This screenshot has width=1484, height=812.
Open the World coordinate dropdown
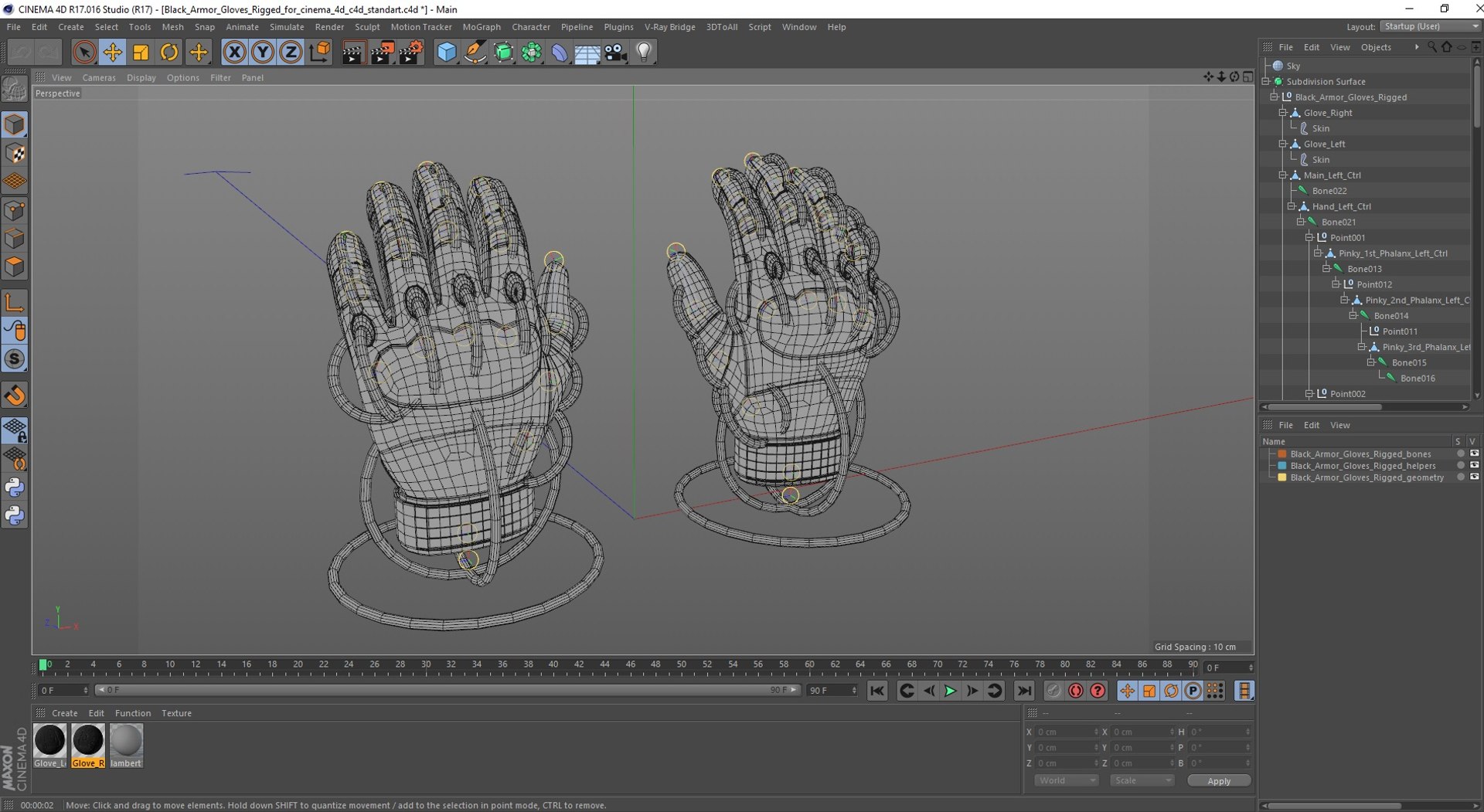[x=1066, y=780]
